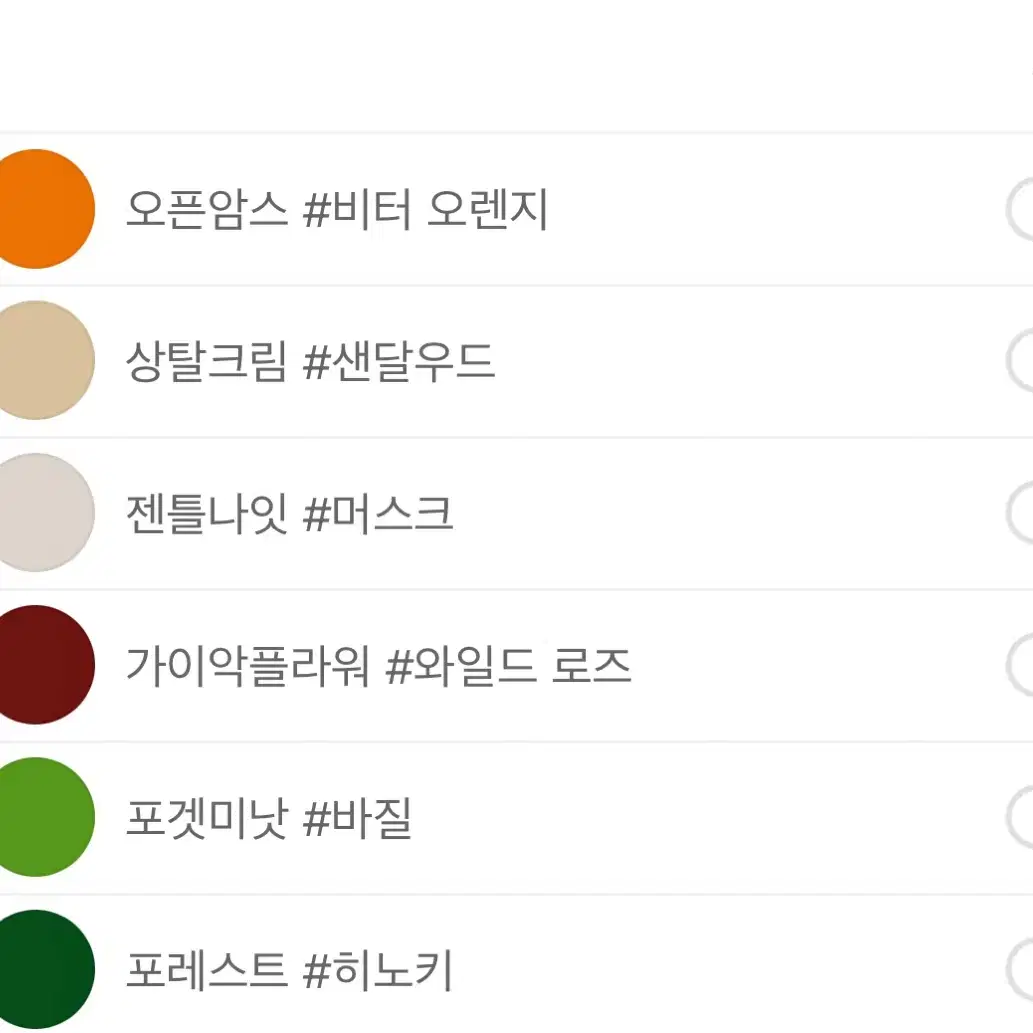The image size is (1033, 1033).
Task: Pick the 포레스트 #히노키 radio button
Action: [1020, 969]
